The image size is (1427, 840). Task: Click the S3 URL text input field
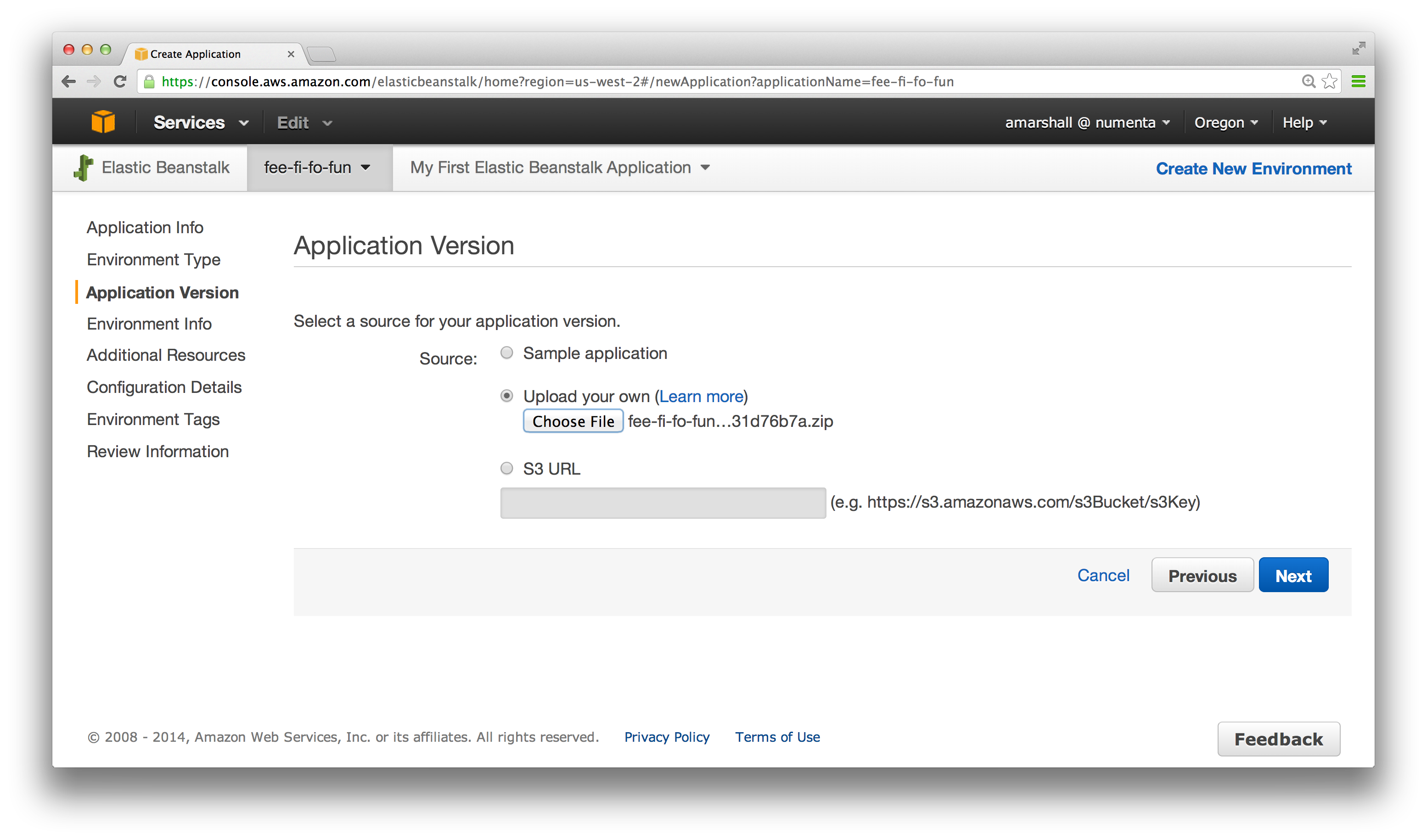click(663, 503)
